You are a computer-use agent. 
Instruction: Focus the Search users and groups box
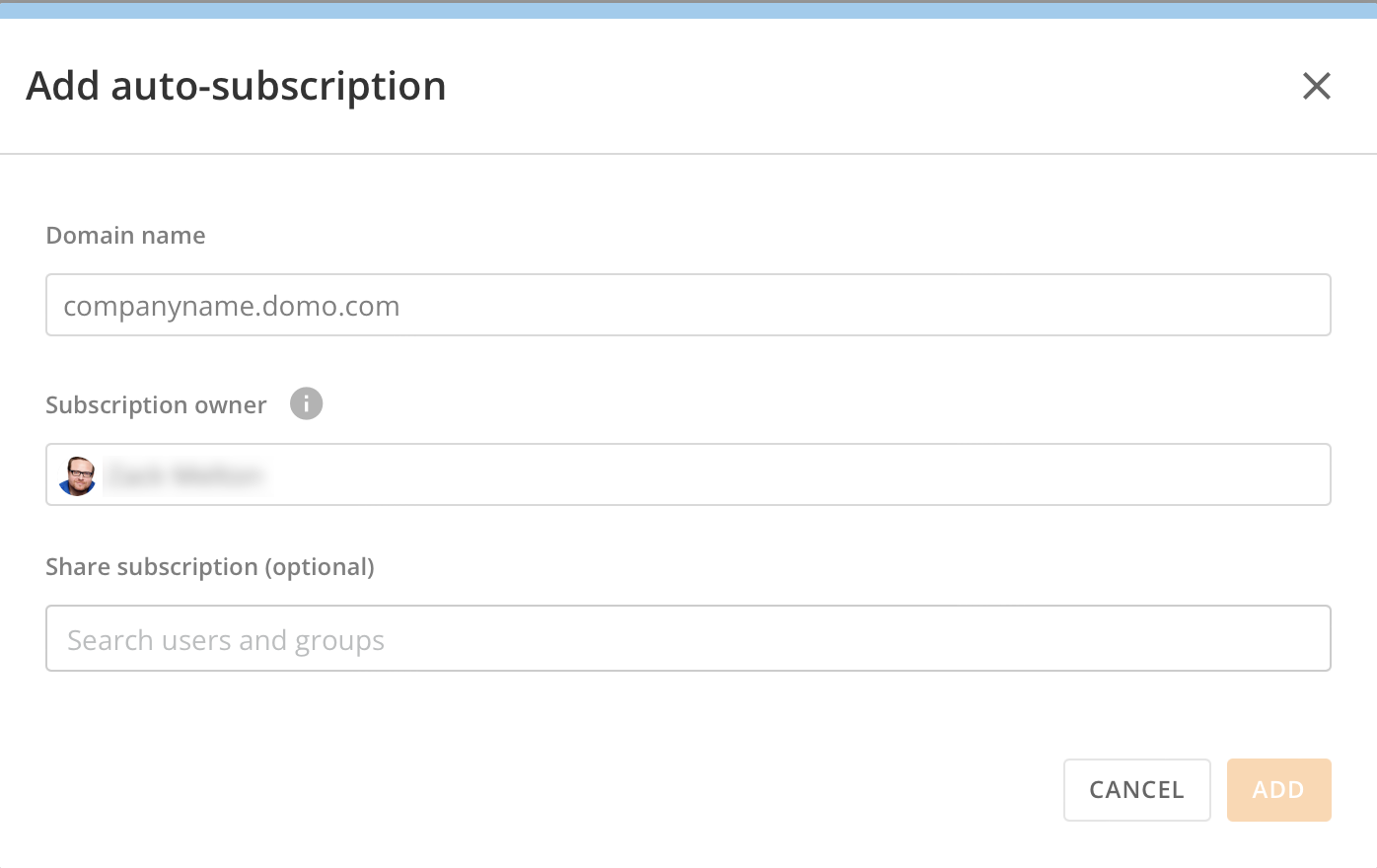[688, 638]
